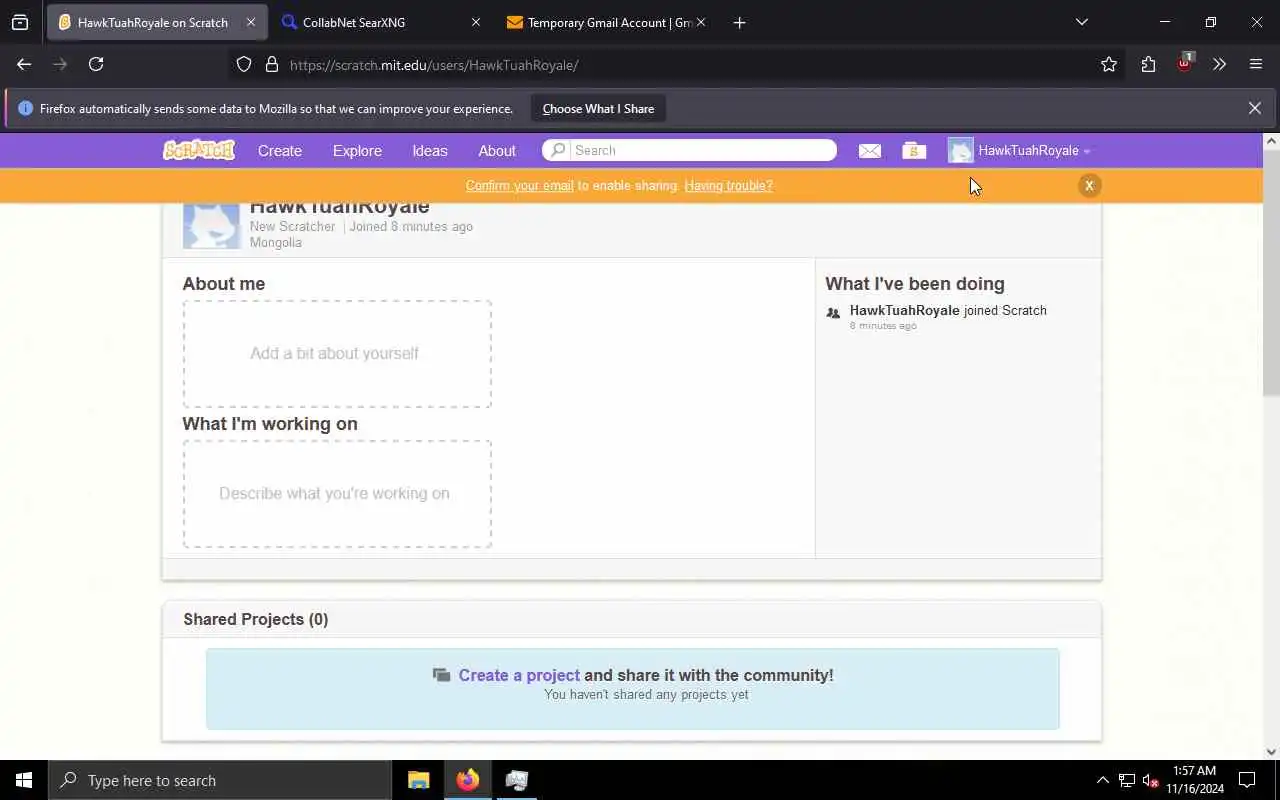Open the Scratch messages envelope icon
The width and height of the screenshot is (1280, 800).
[870, 151]
